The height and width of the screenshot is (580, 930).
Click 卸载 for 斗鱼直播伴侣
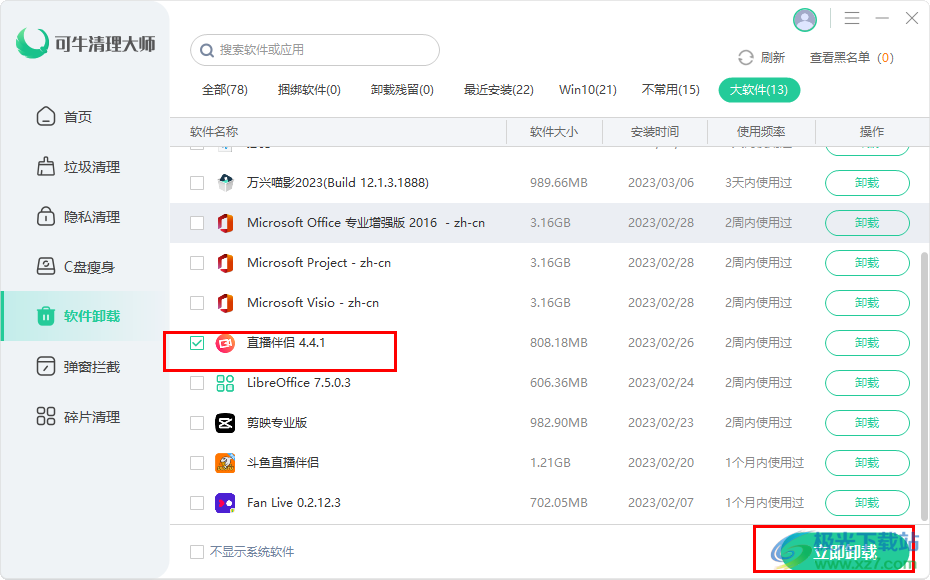pos(867,463)
